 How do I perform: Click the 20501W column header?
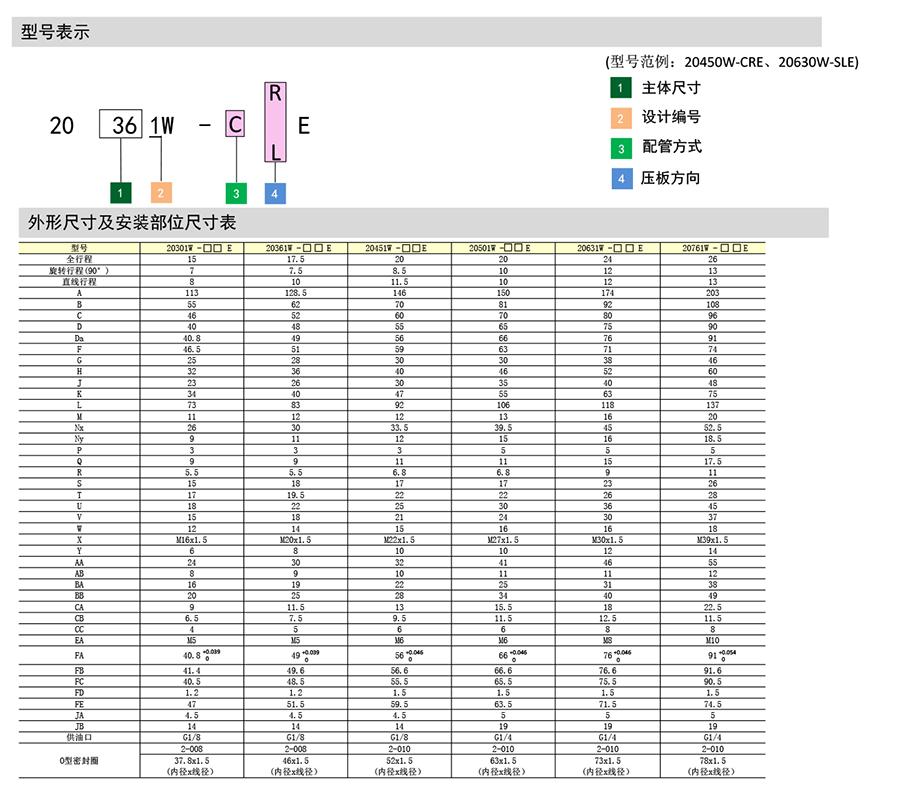click(x=504, y=247)
